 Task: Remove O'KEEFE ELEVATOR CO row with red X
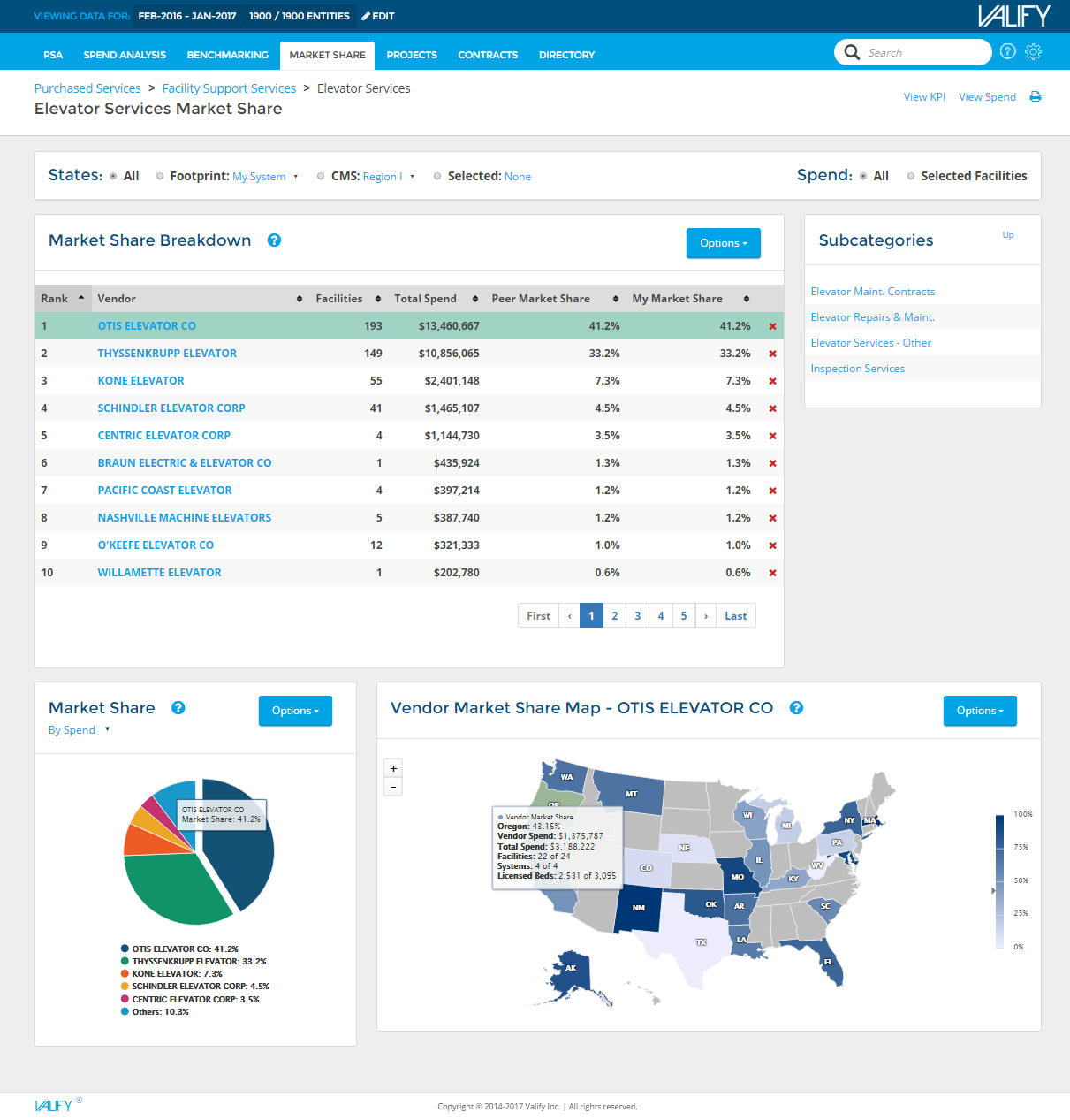click(772, 545)
